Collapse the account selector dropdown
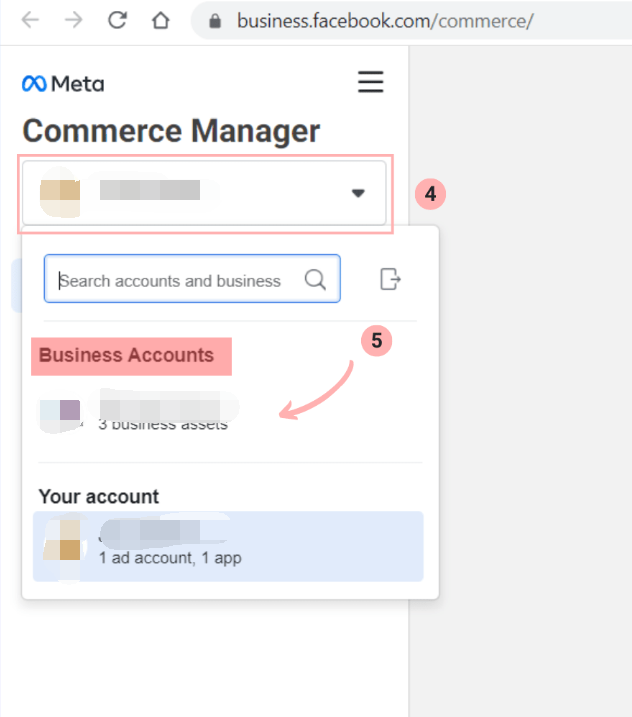The image size is (632, 717). pyautogui.click(x=204, y=193)
